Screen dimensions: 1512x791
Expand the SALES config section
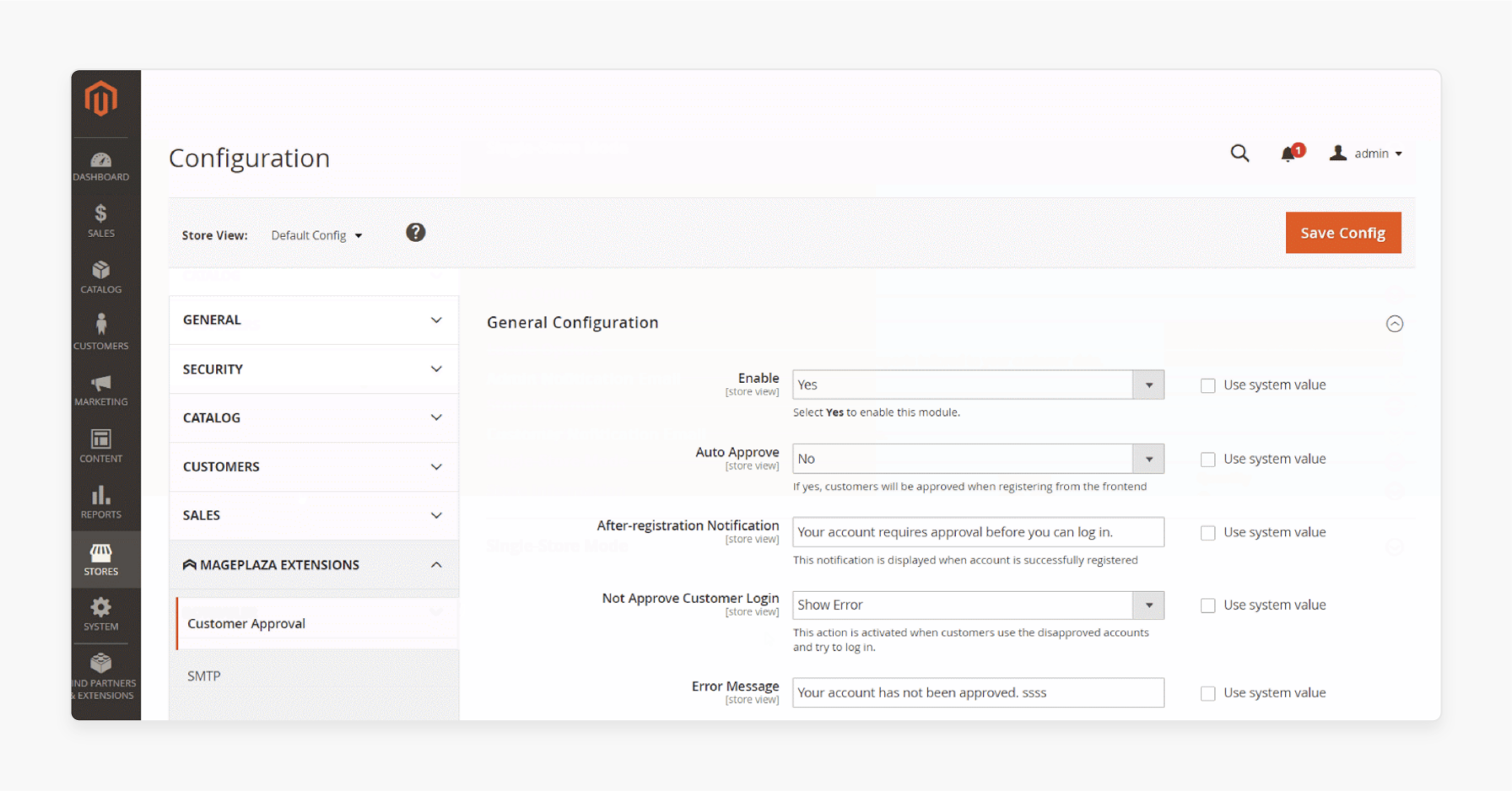tap(314, 515)
